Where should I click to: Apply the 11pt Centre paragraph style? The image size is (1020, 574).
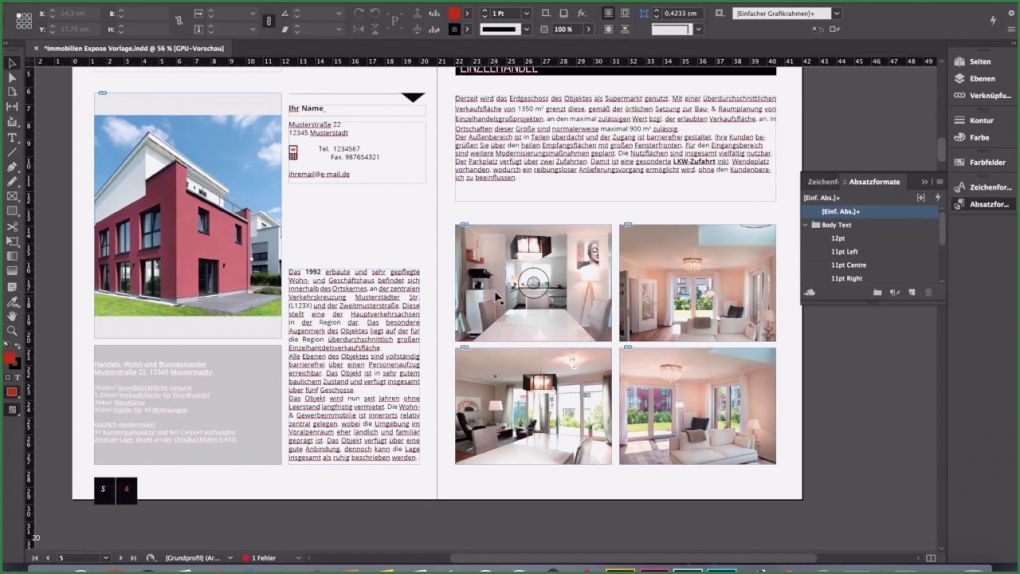[849, 265]
